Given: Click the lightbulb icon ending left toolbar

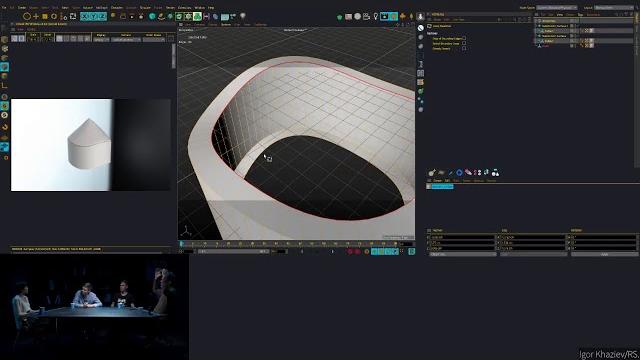Looking at the screenshot, I should (x=242, y=16).
